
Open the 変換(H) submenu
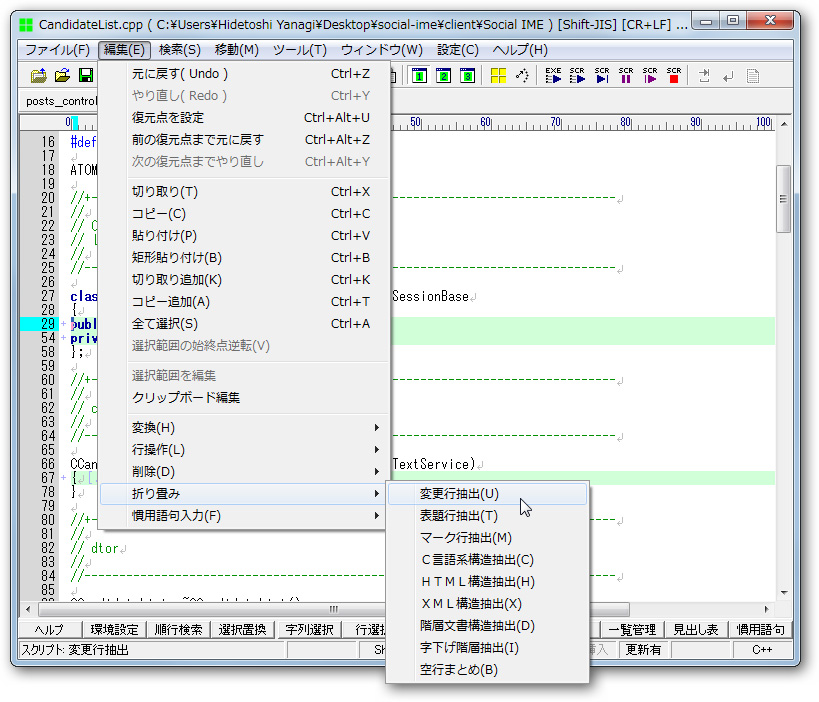pyautogui.click(x=244, y=428)
